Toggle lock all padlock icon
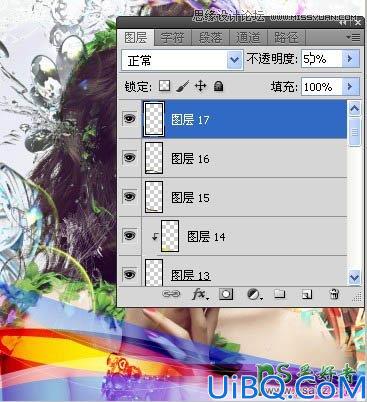Image resolution: width=367 pixels, height=402 pixels. [x=218, y=86]
